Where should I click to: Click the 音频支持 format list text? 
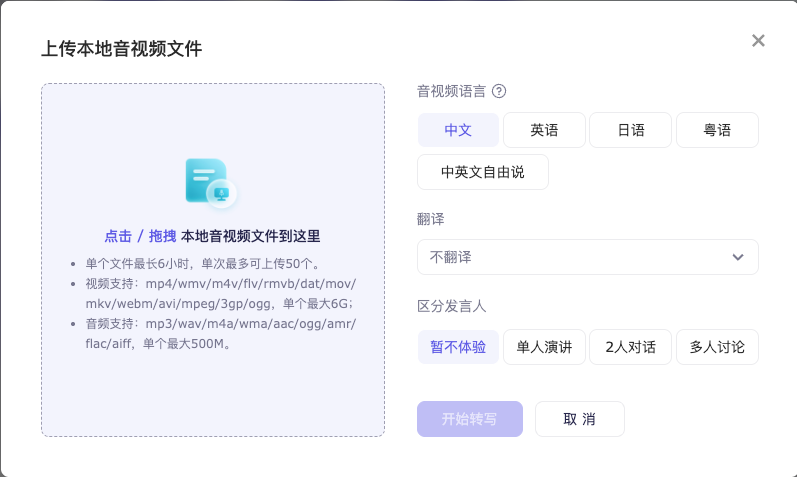220,334
